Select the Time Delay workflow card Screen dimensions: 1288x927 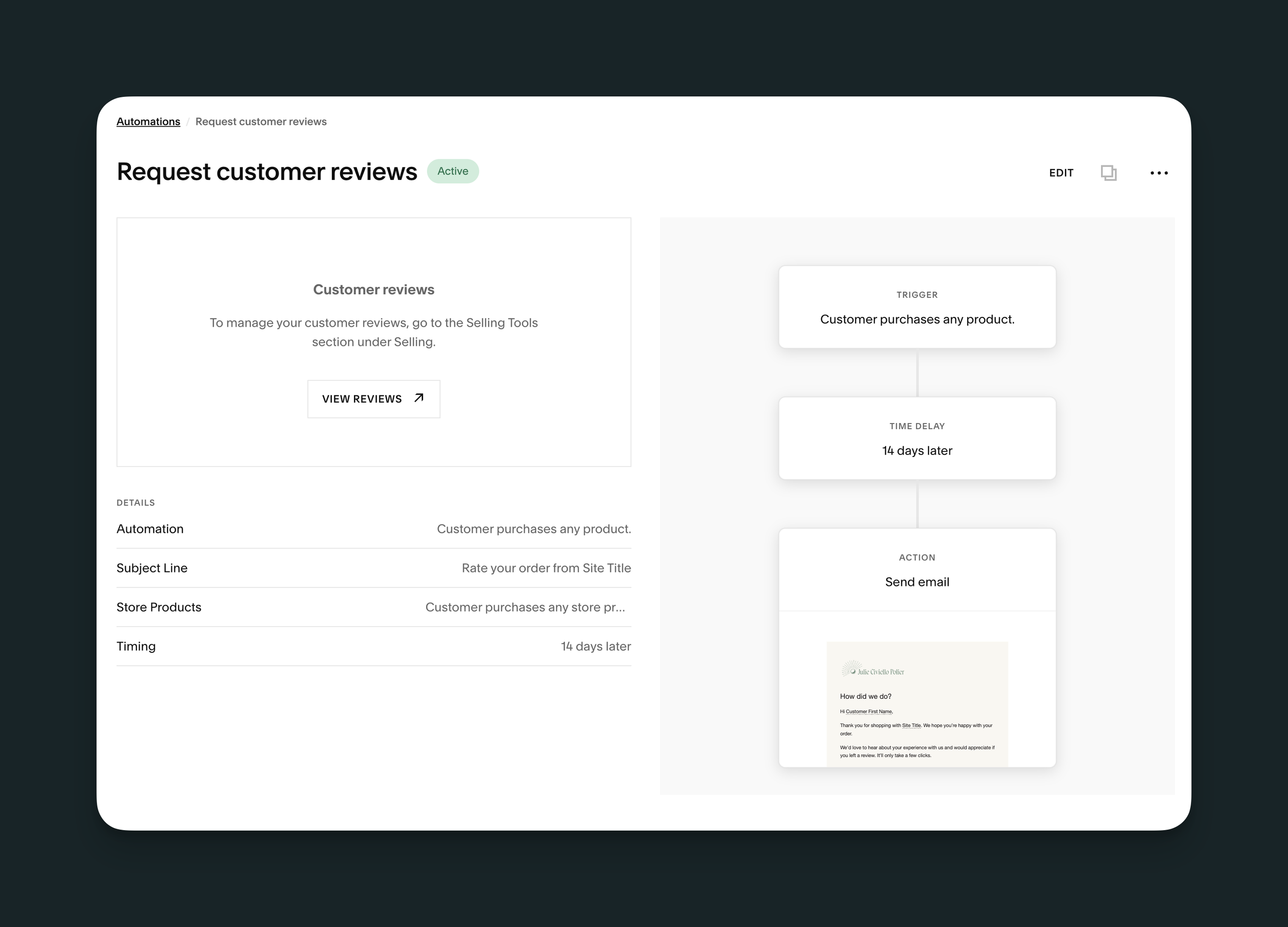pyautogui.click(x=917, y=439)
